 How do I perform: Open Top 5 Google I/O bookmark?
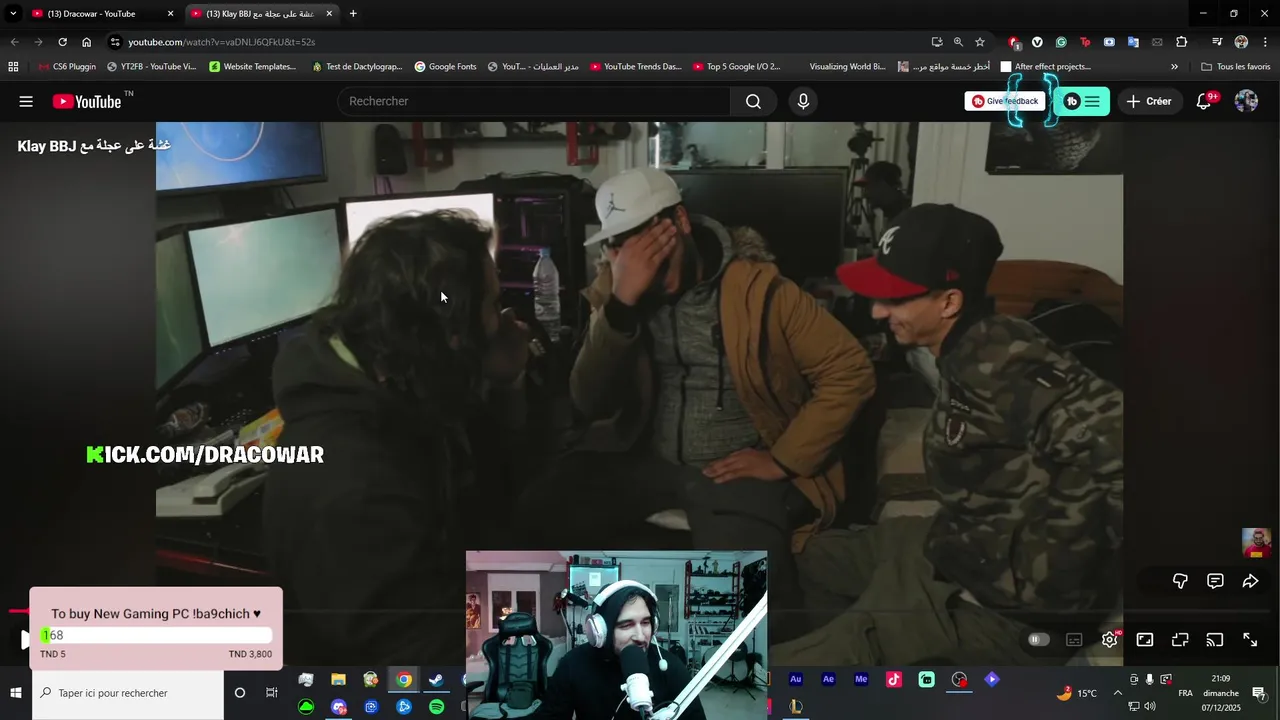click(x=736, y=67)
